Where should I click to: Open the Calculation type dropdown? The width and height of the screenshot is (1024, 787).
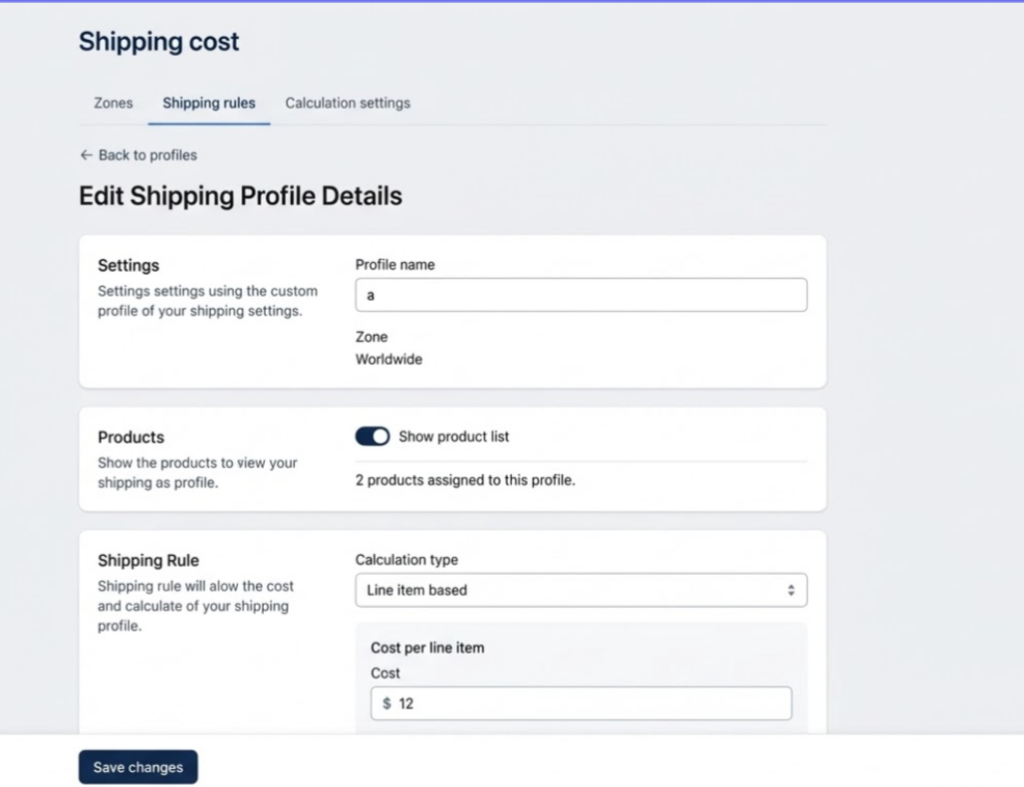pos(580,590)
